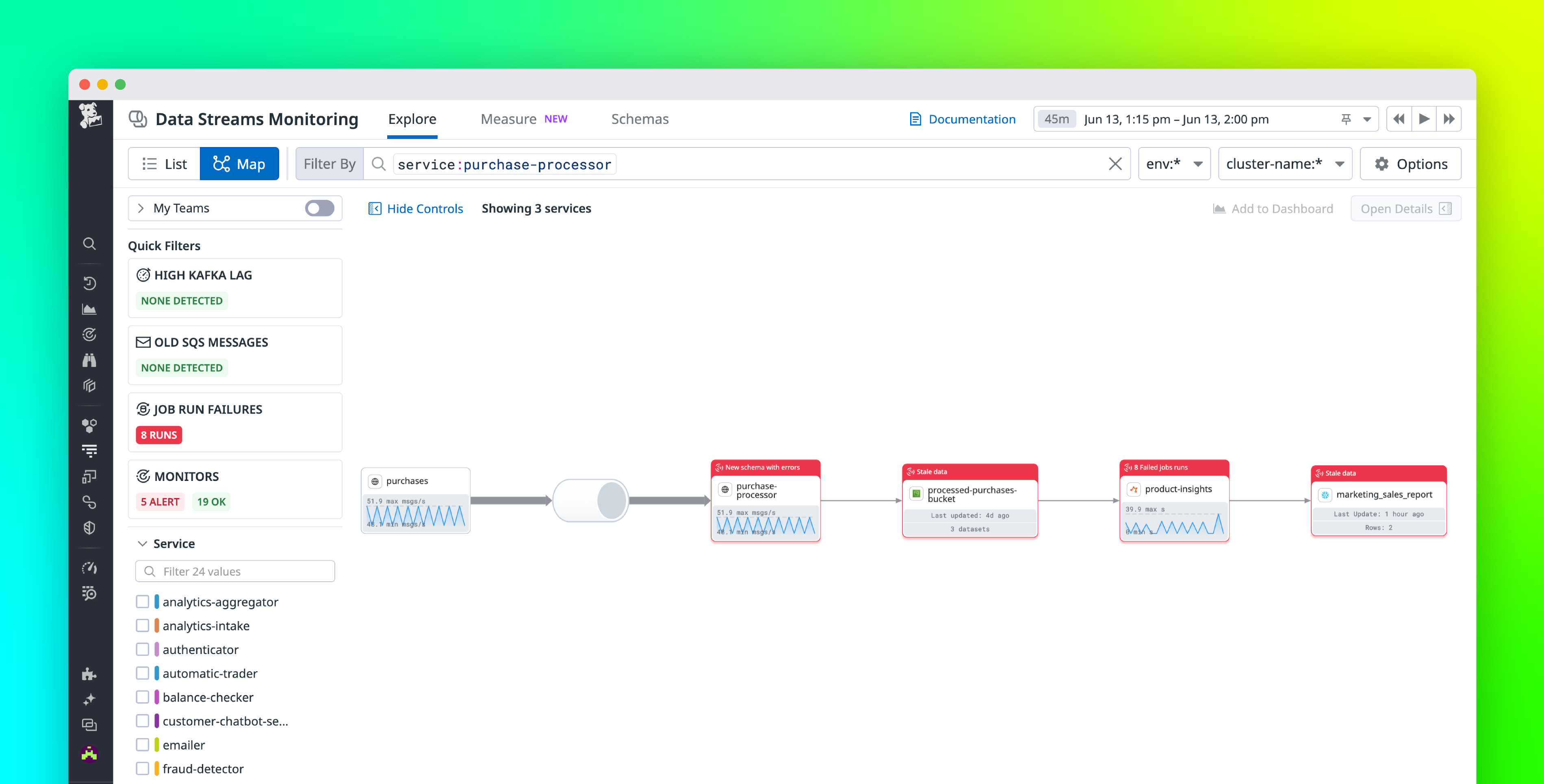Click the Integrations puzzle-piece icon in sidebar

click(x=90, y=674)
